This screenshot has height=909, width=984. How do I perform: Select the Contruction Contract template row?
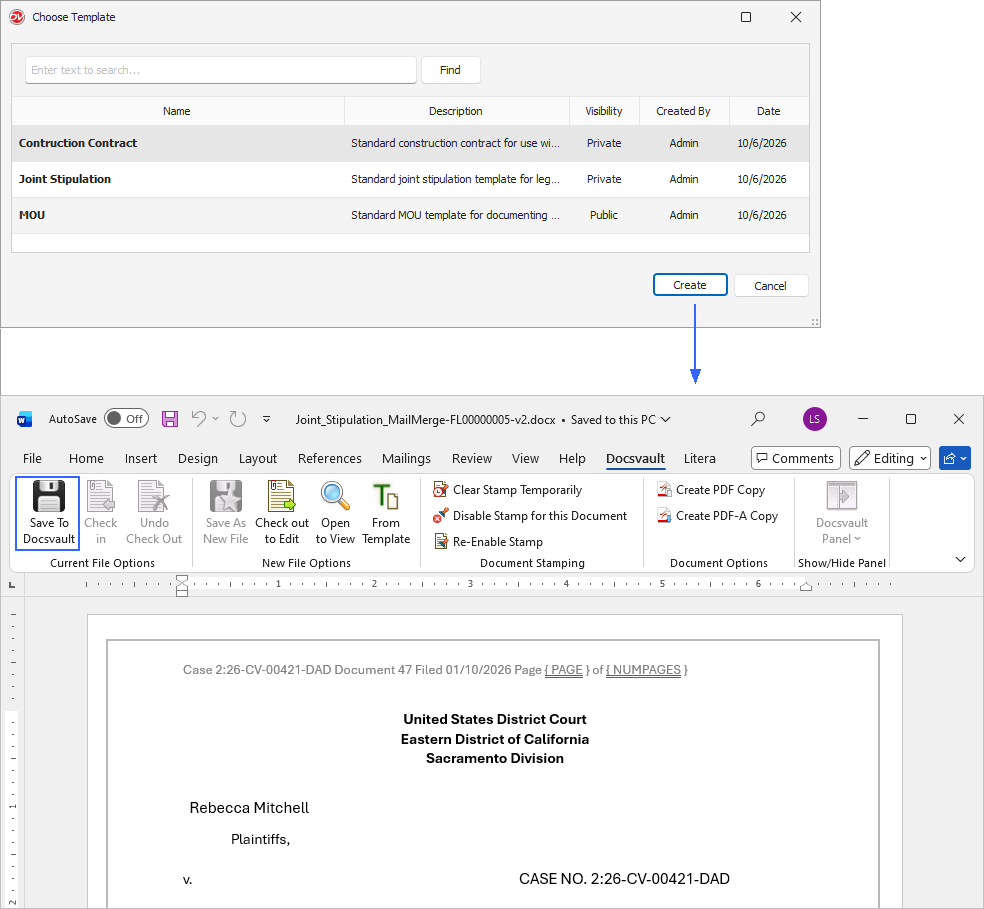point(410,143)
